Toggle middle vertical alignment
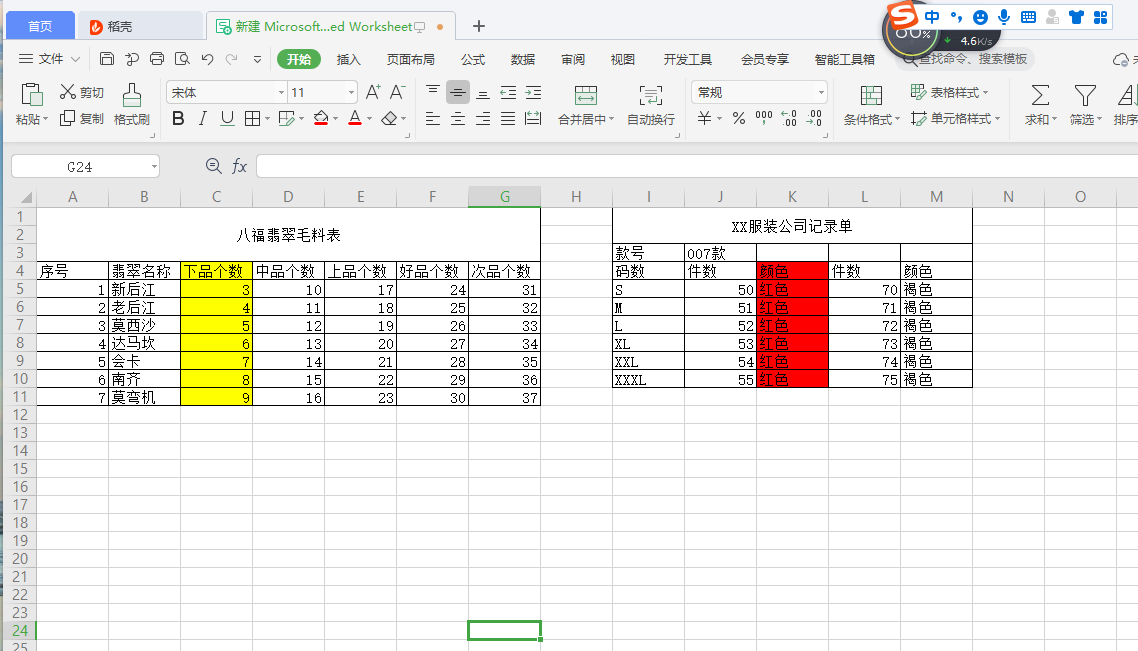The image size is (1138, 651). [x=457, y=92]
